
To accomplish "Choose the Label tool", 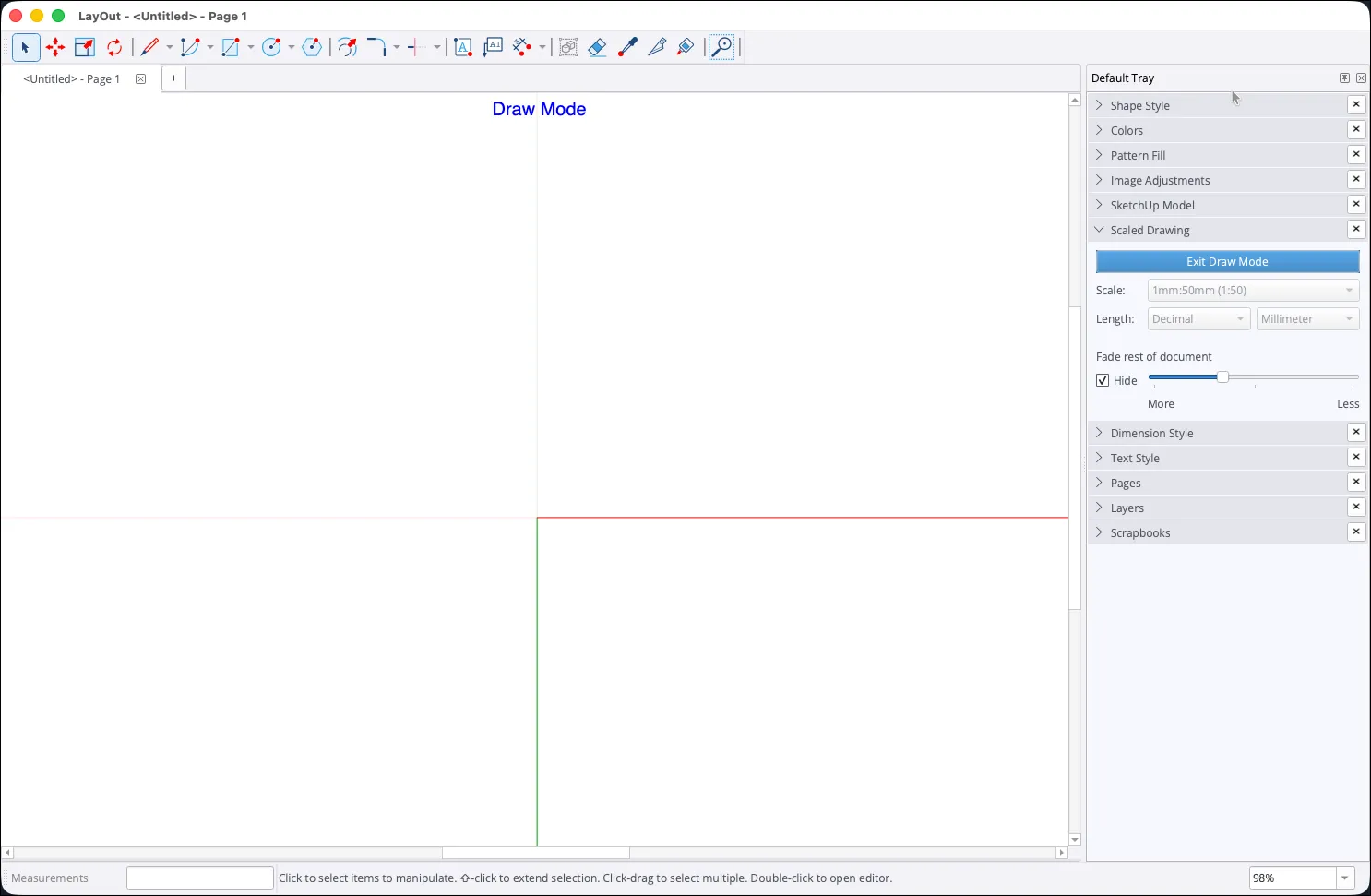I will (493, 47).
